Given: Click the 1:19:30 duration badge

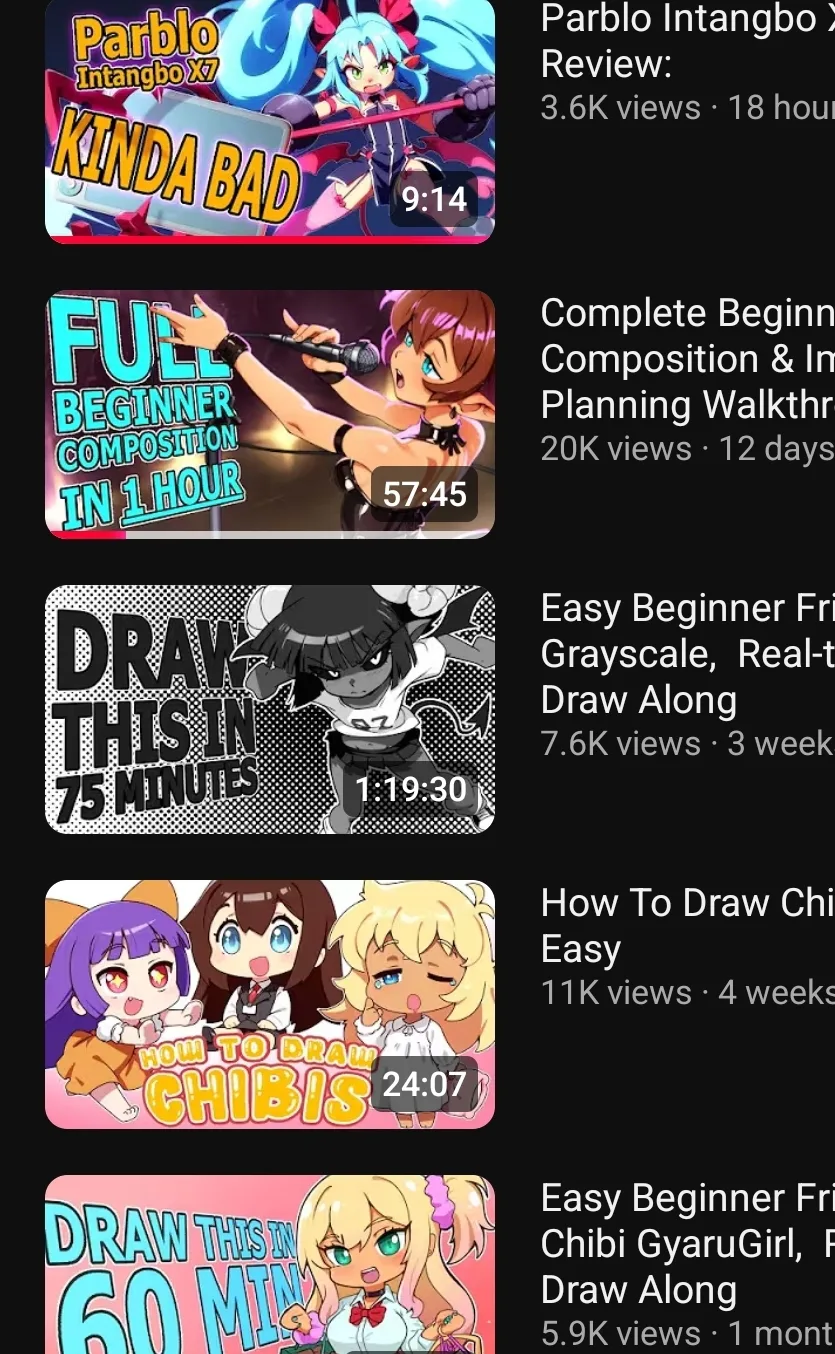Looking at the screenshot, I should coord(411,789).
